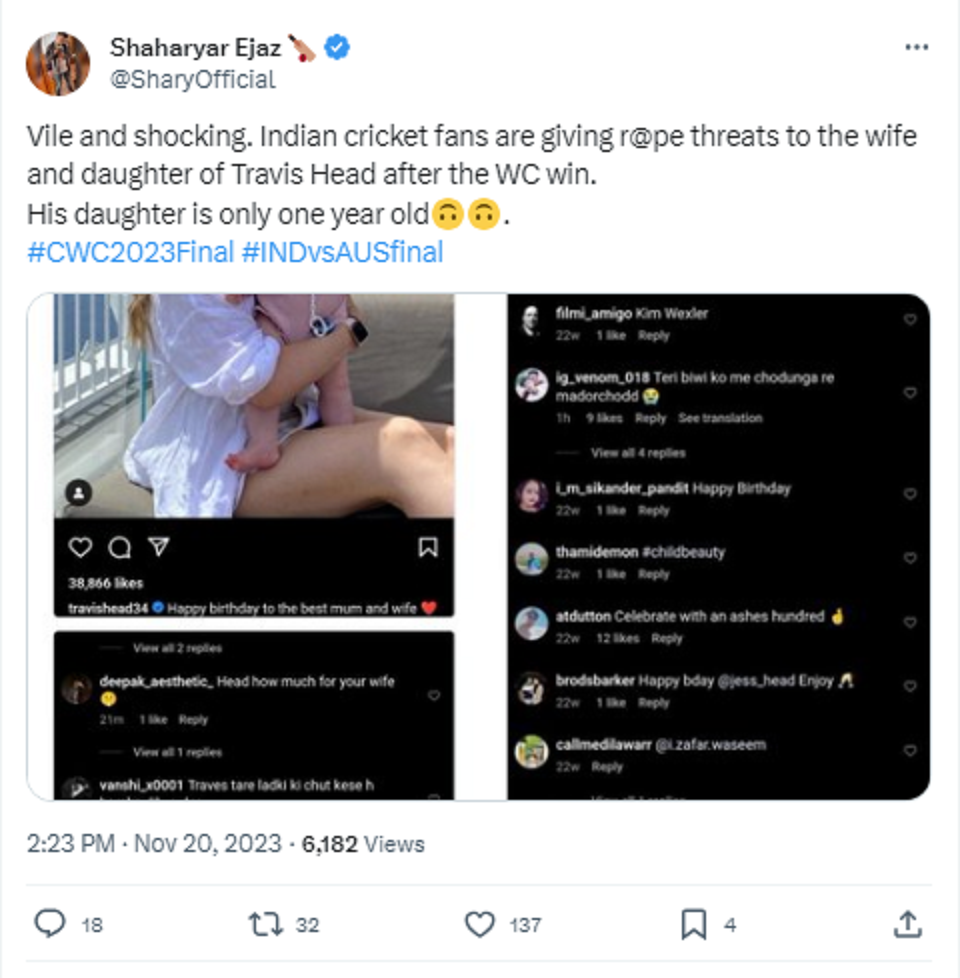Like the Instagram post heart icon

pyautogui.click(x=80, y=548)
